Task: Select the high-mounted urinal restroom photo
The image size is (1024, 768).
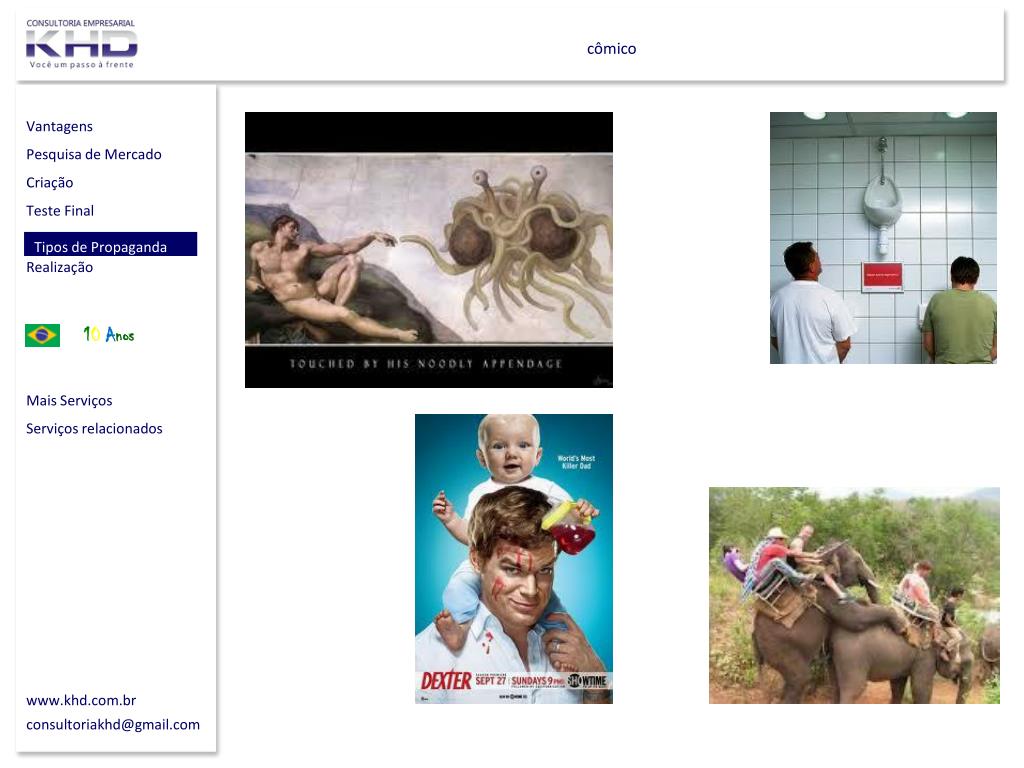Action: click(x=883, y=238)
